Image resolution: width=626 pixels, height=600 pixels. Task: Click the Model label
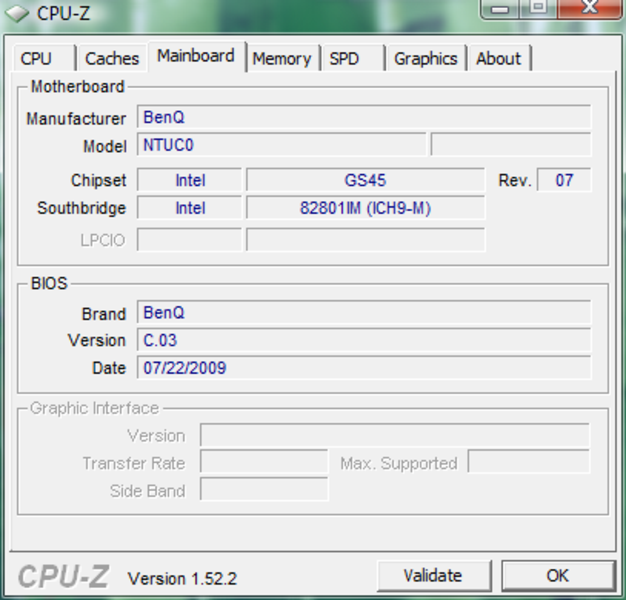point(105,146)
